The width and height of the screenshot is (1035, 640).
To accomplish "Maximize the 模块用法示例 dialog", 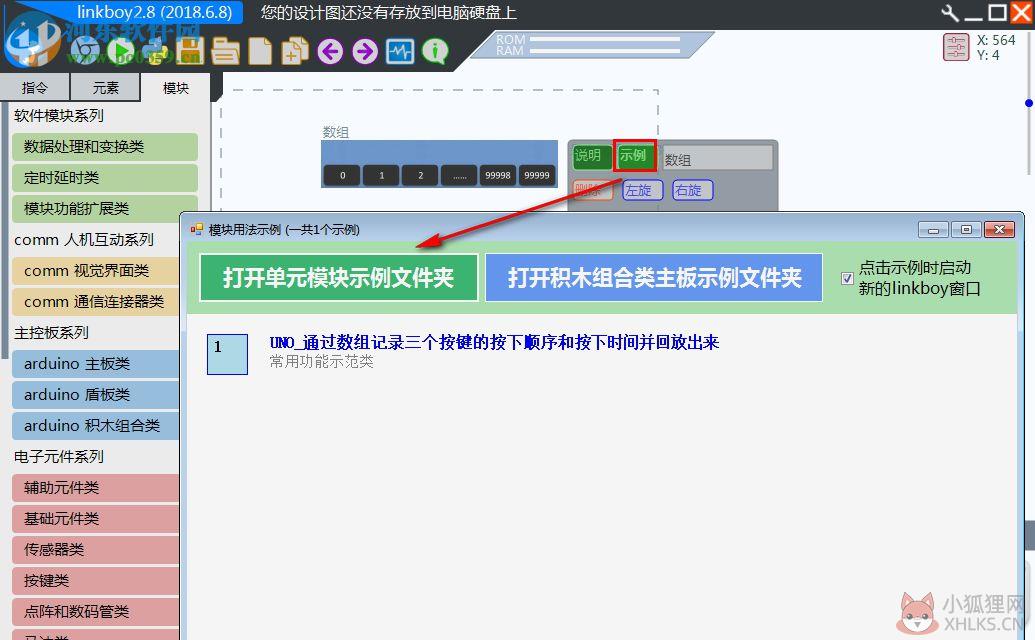I will point(966,230).
